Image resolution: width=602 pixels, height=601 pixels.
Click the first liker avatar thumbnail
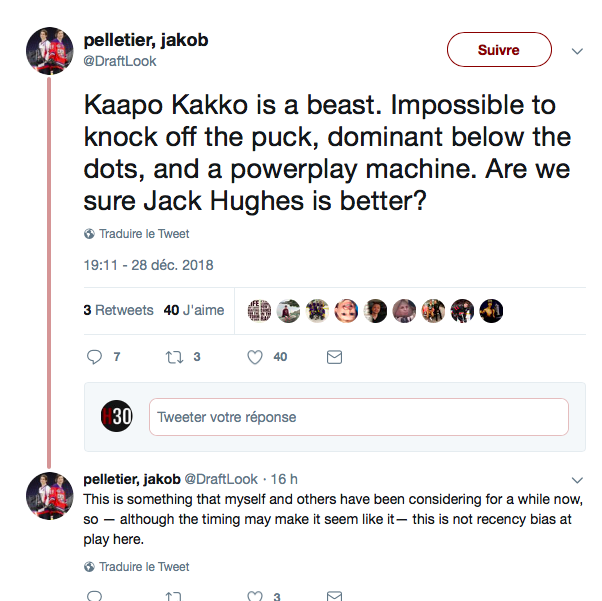pos(259,310)
